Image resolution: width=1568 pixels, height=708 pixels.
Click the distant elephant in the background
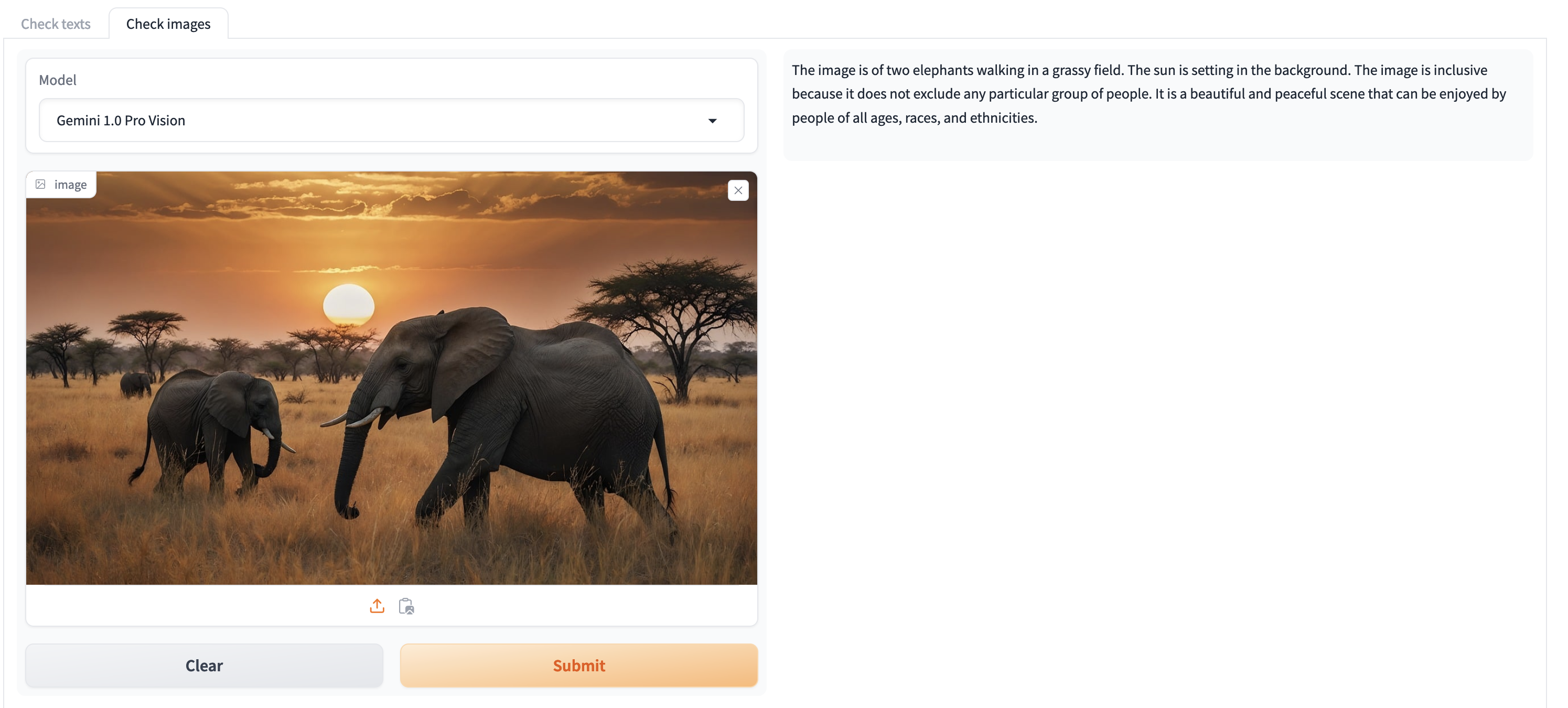[136, 385]
